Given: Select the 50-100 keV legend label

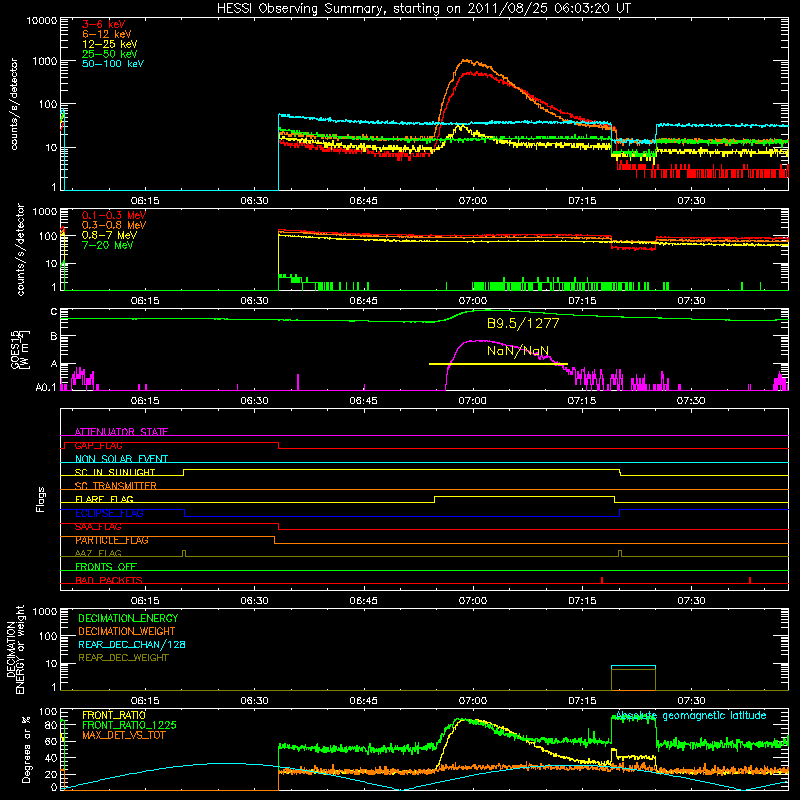Looking at the screenshot, I should (x=113, y=64).
